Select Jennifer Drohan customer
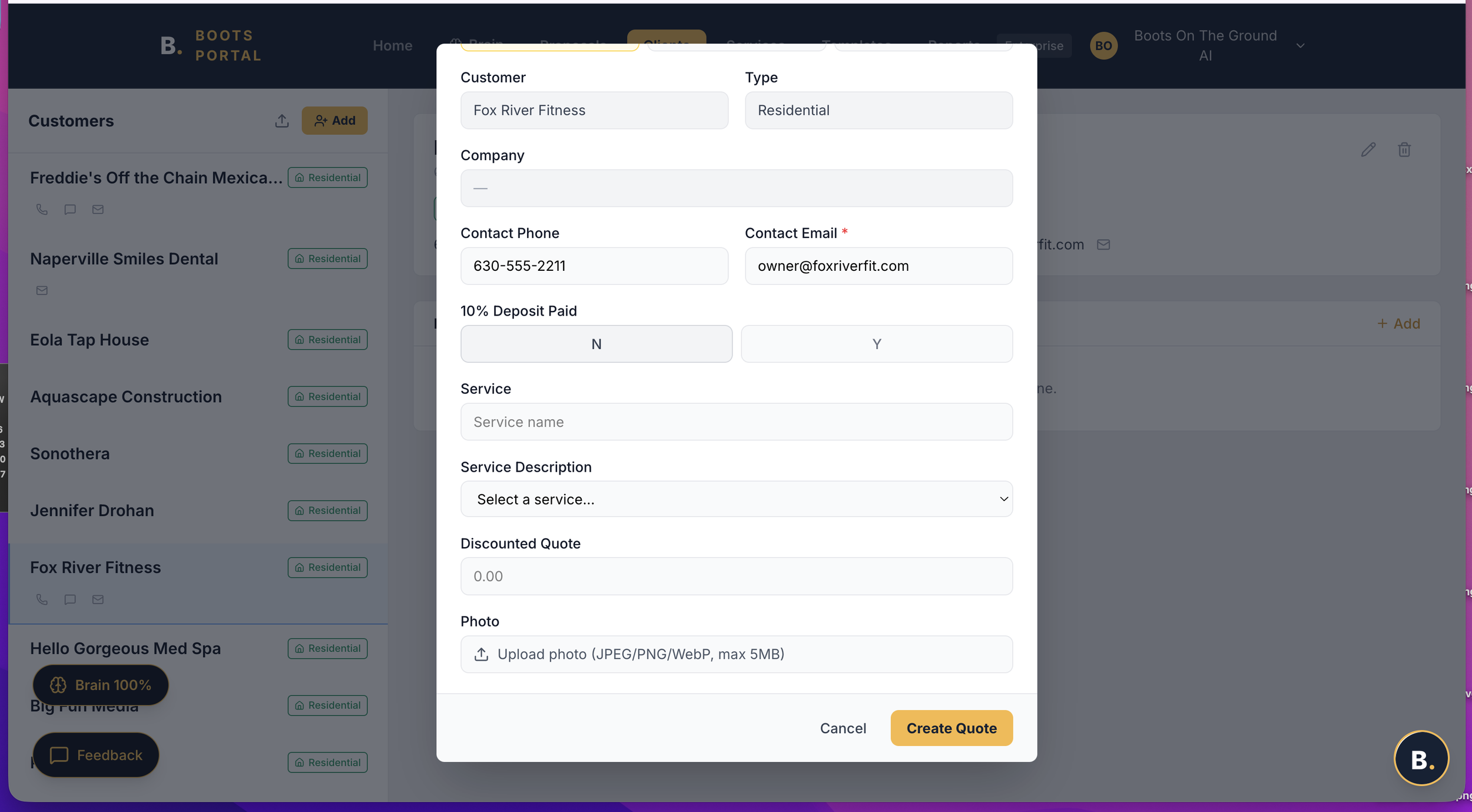The image size is (1472, 812). tap(198, 511)
